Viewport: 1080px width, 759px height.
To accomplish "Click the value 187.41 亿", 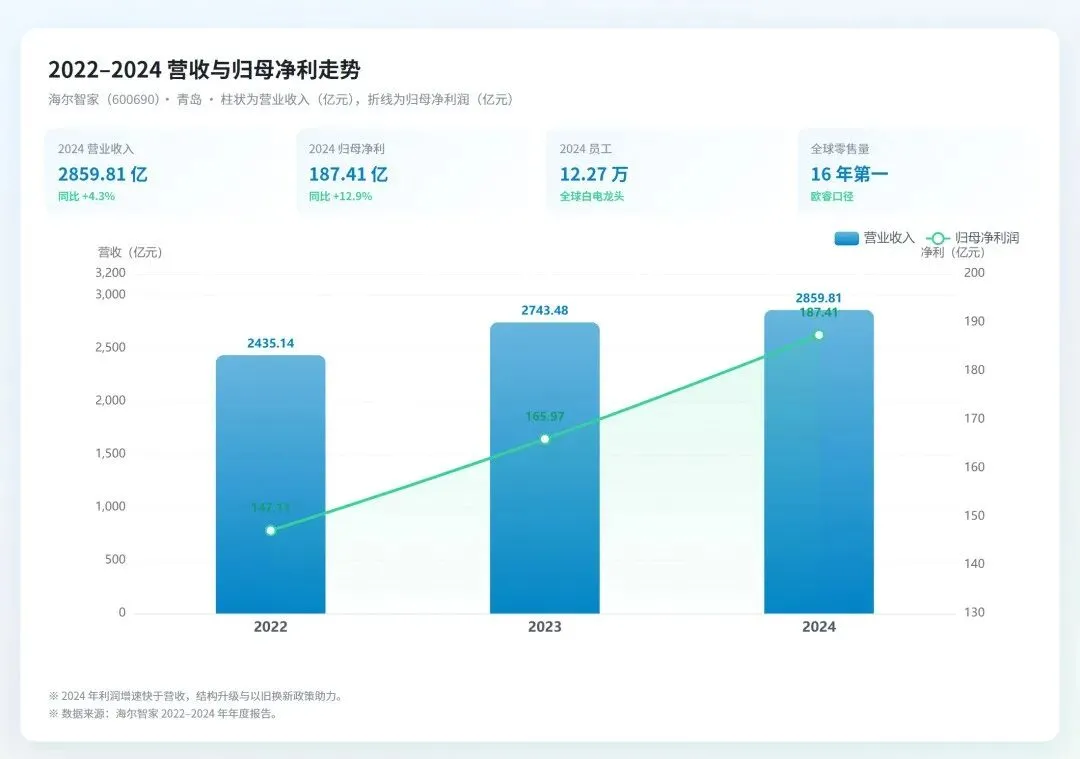I will pos(349,174).
